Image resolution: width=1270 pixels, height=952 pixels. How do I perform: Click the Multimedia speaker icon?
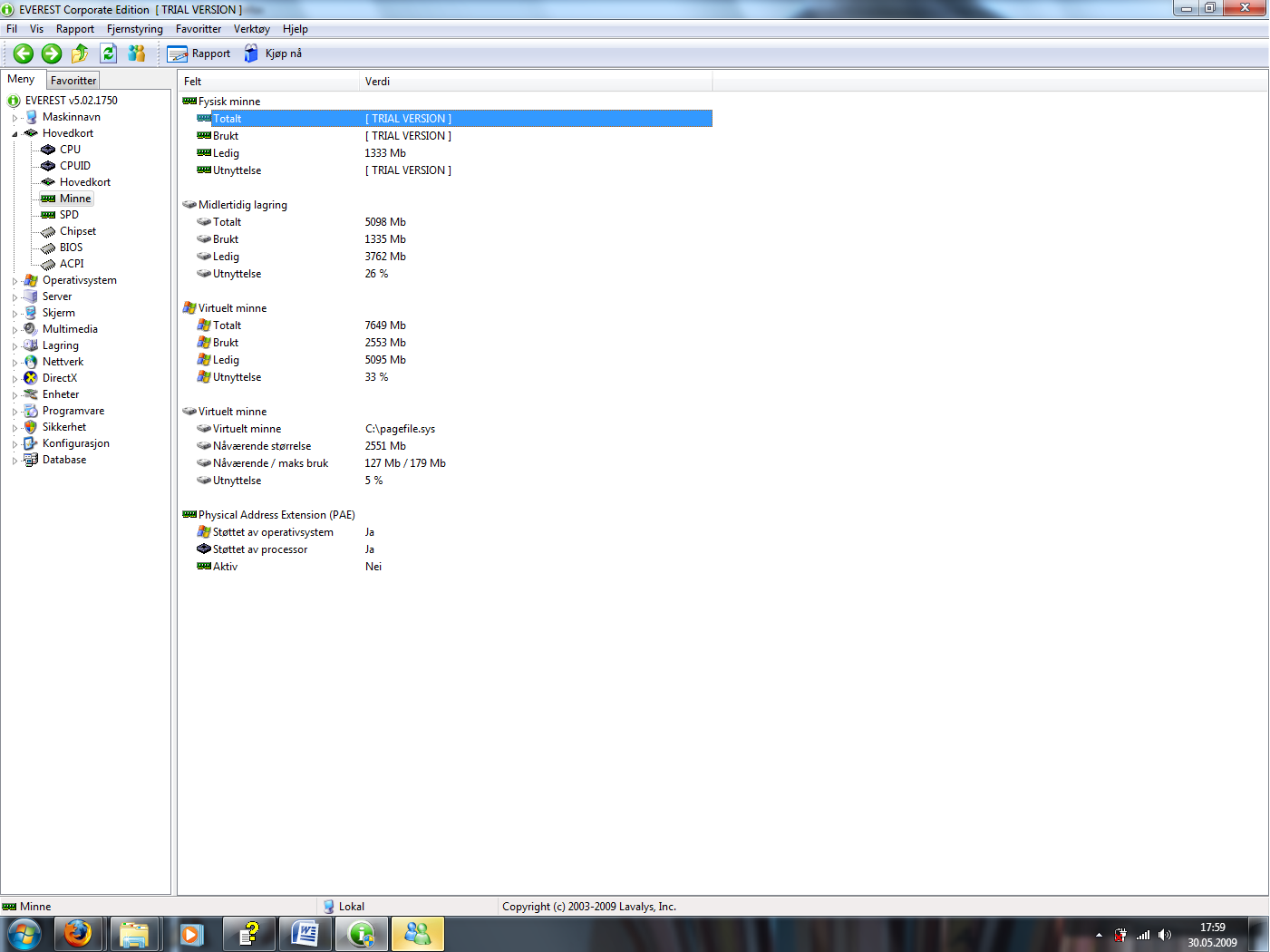(31, 329)
